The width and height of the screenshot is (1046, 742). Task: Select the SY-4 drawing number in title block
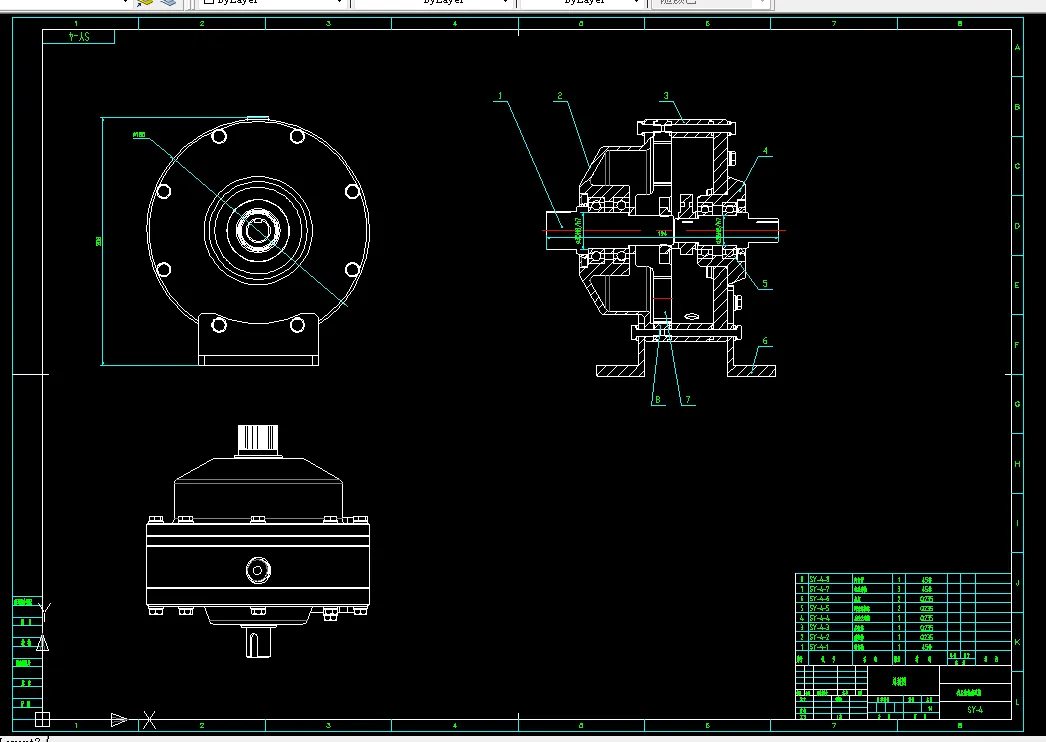(975, 710)
